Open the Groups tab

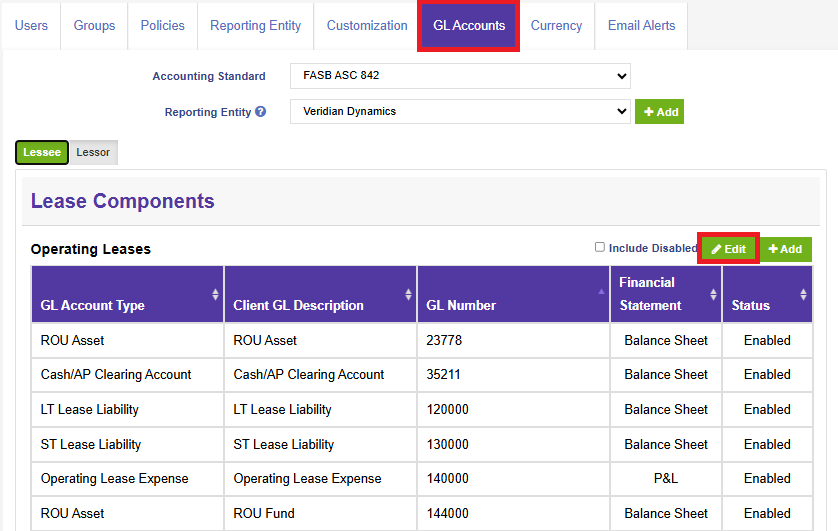[94, 26]
